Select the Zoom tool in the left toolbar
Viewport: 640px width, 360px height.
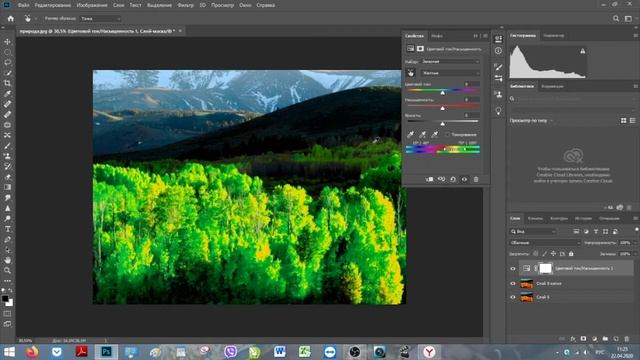[x=7, y=270]
